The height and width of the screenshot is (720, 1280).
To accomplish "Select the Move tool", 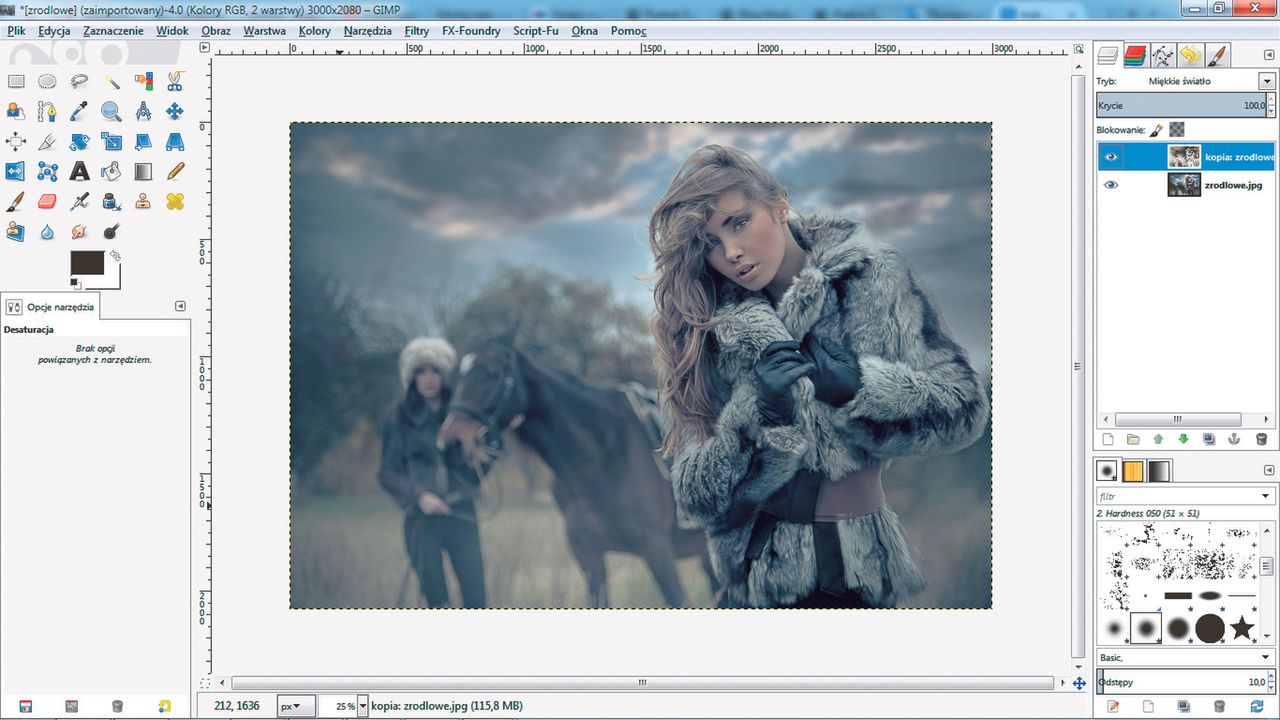I will tap(175, 111).
